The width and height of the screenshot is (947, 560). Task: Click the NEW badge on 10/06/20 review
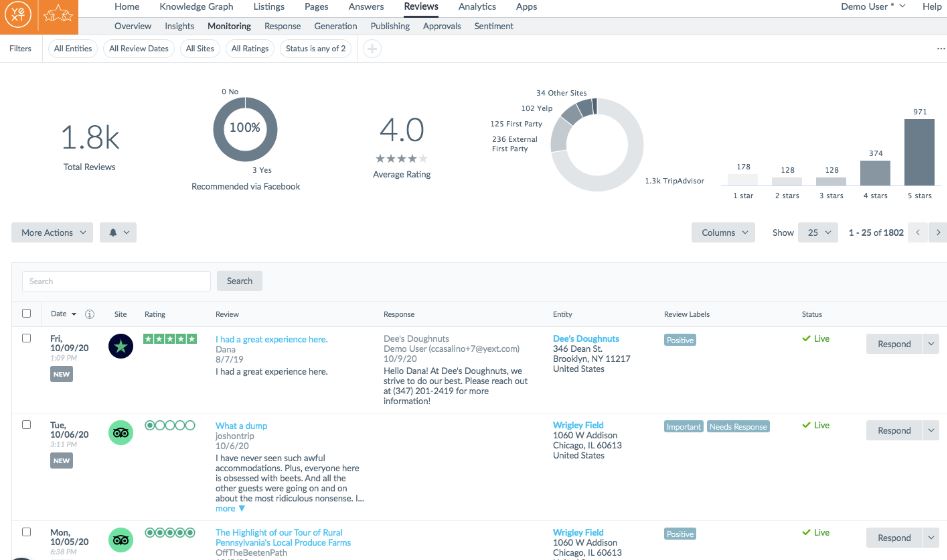click(62, 461)
